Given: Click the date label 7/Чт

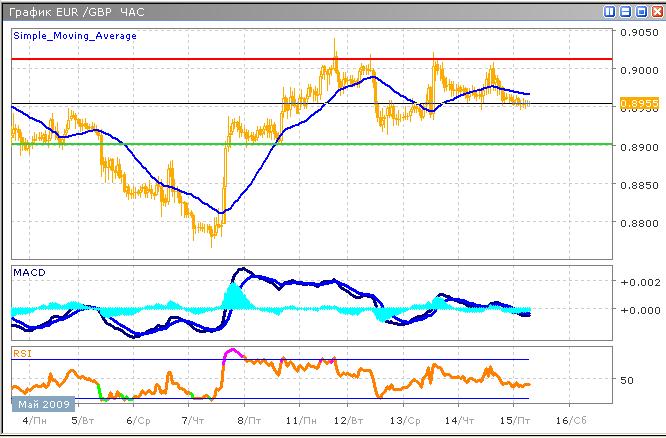Looking at the screenshot, I should point(193,421).
